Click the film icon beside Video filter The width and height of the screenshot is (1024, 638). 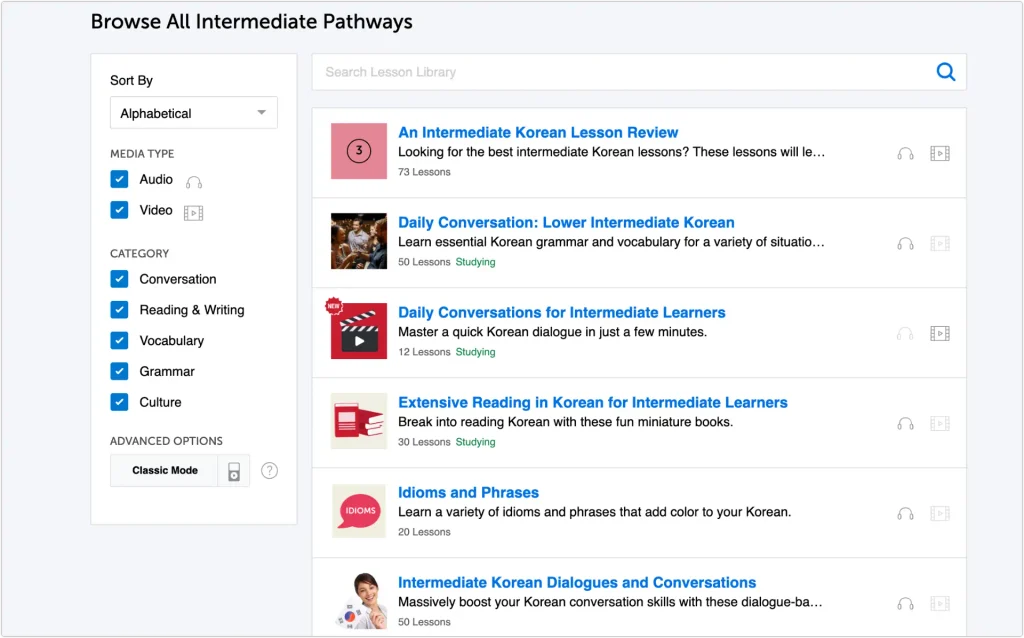tap(193, 214)
